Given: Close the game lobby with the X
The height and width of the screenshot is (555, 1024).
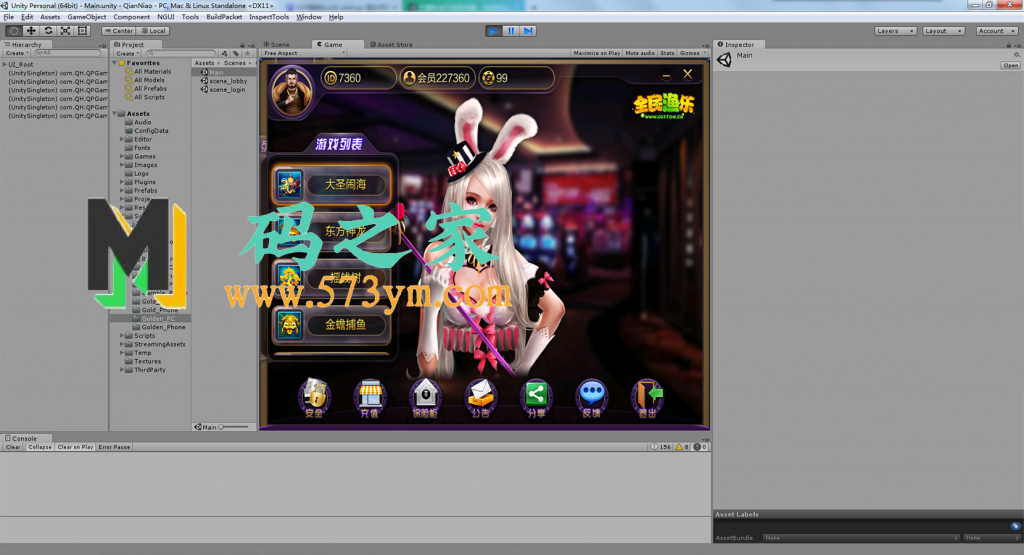Looking at the screenshot, I should coord(688,74).
